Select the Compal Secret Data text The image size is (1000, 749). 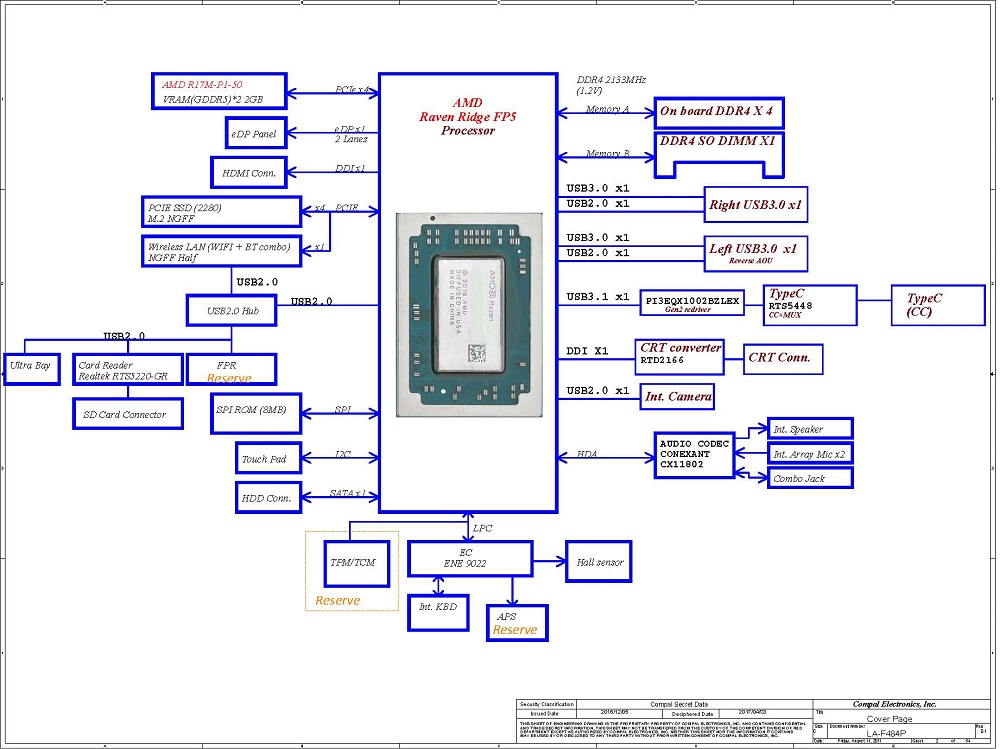point(679,704)
